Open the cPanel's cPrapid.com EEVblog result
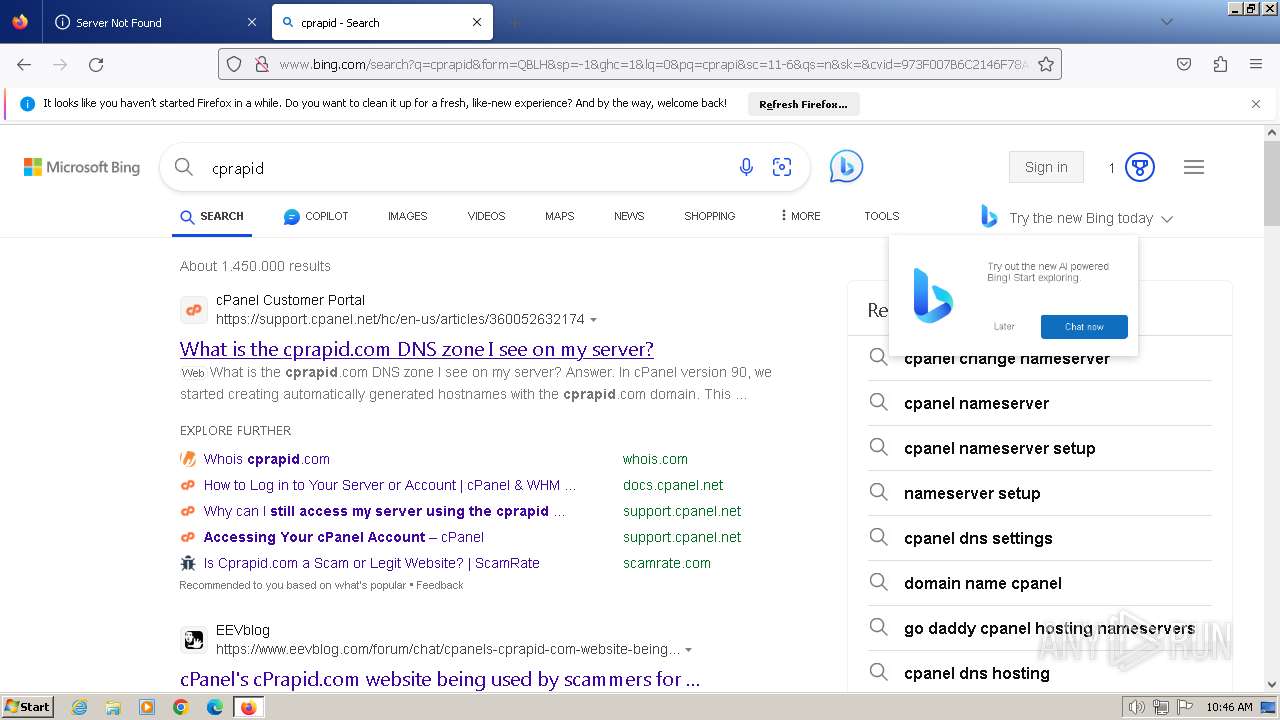This screenshot has height=720, width=1280. [x=439, y=679]
